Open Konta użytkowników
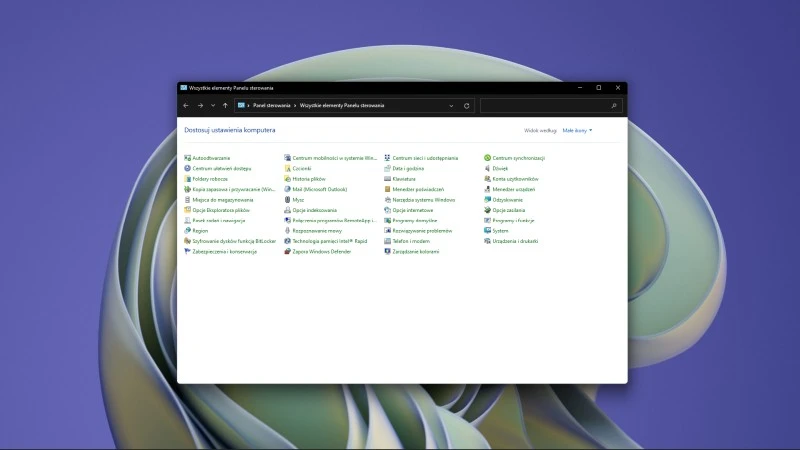The width and height of the screenshot is (800, 450). pyautogui.click(x=512, y=179)
